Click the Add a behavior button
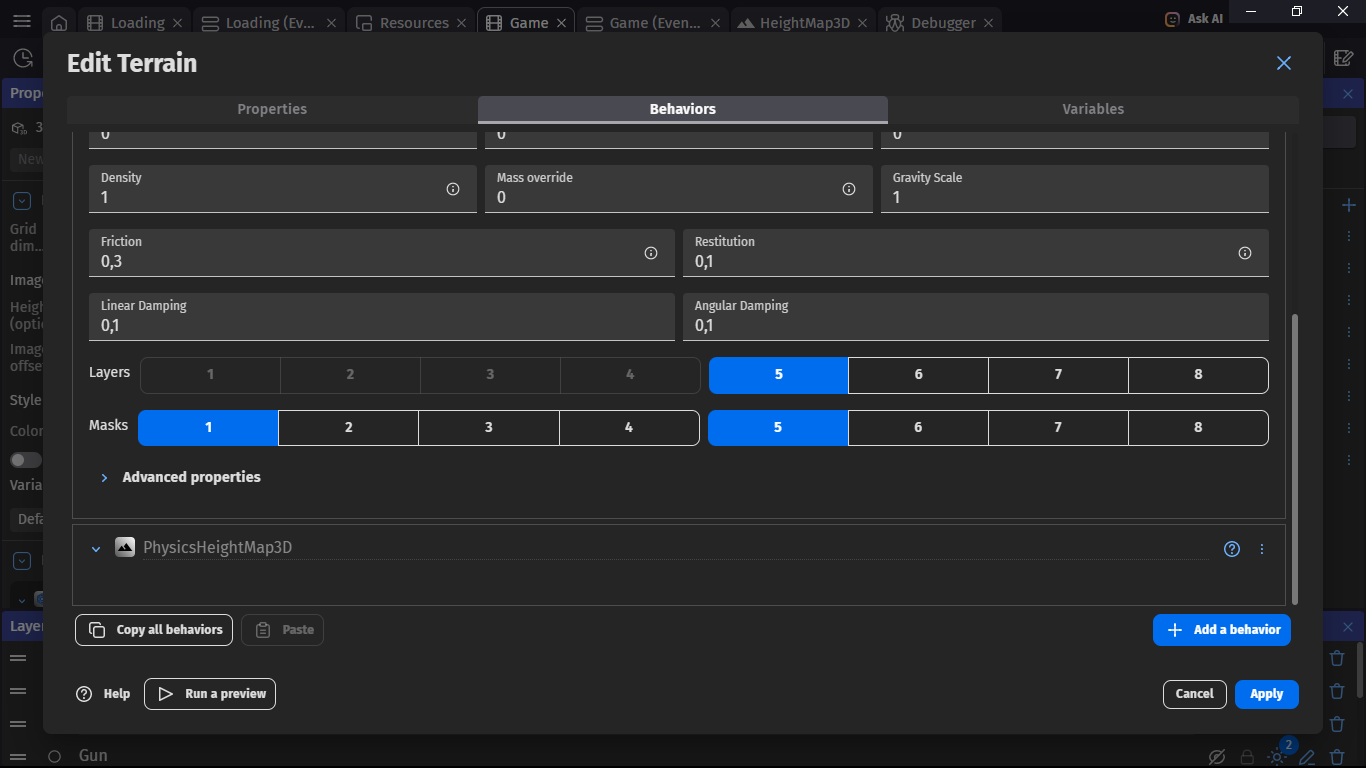Viewport: 1366px width, 768px height. click(x=1221, y=630)
